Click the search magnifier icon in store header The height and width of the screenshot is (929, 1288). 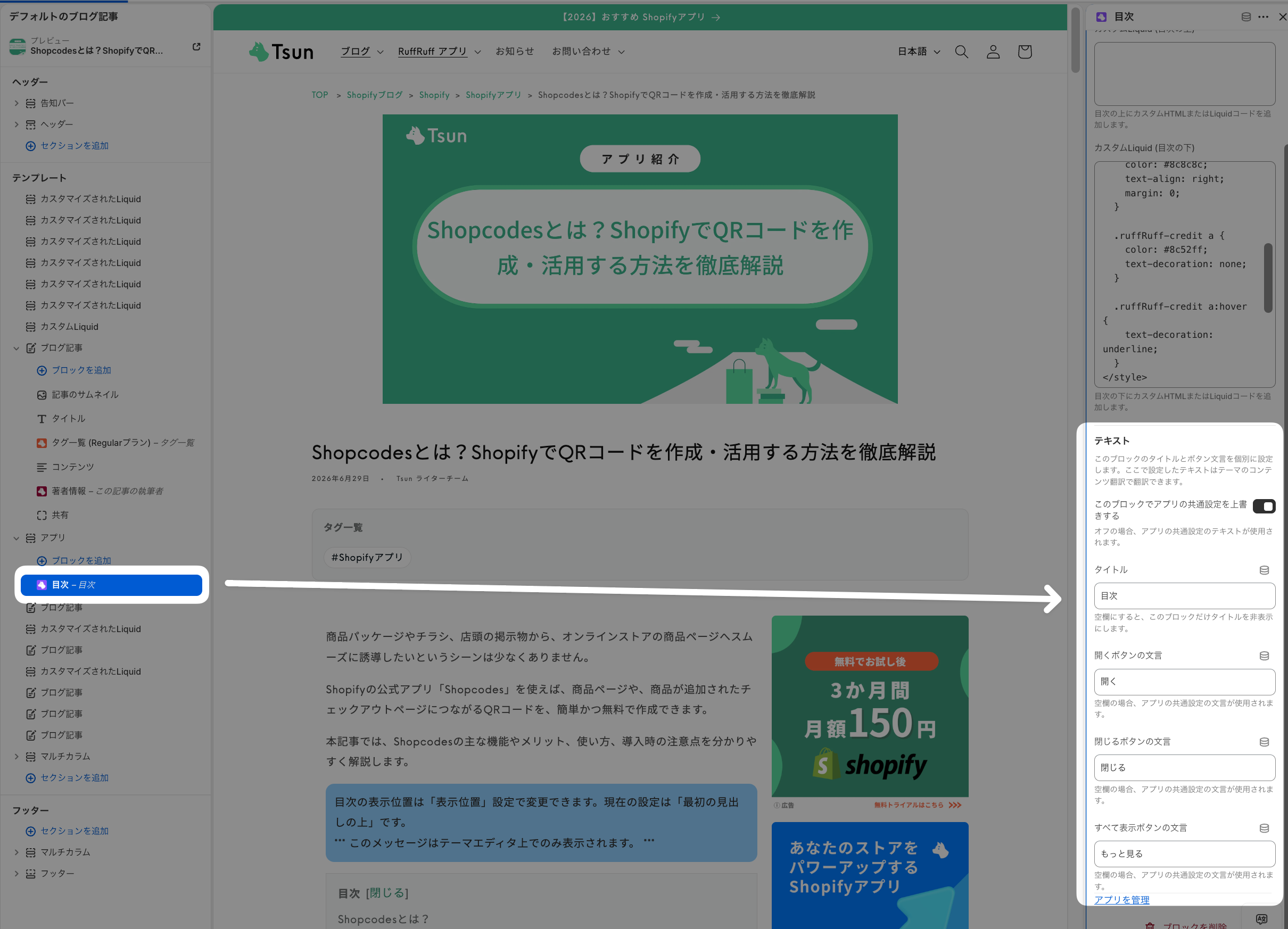(961, 52)
